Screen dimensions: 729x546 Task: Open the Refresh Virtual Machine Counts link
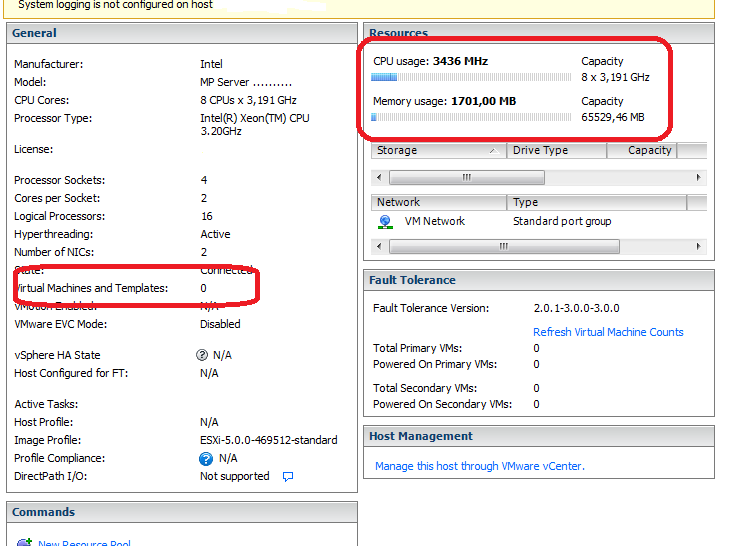coord(608,332)
